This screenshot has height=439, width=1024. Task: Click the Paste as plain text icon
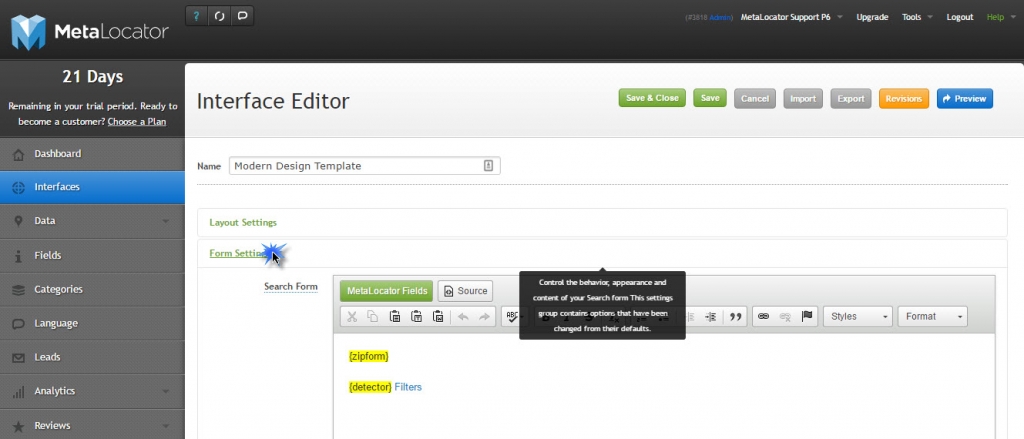coord(417,316)
